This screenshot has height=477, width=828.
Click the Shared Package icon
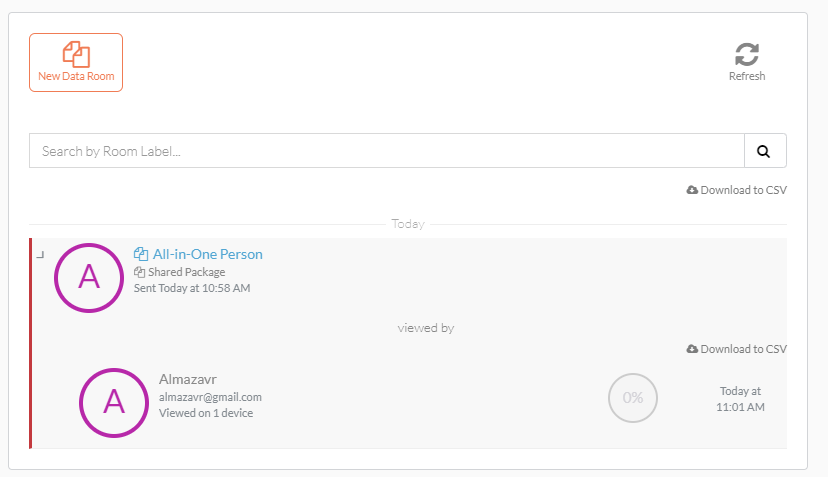pos(139,272)
